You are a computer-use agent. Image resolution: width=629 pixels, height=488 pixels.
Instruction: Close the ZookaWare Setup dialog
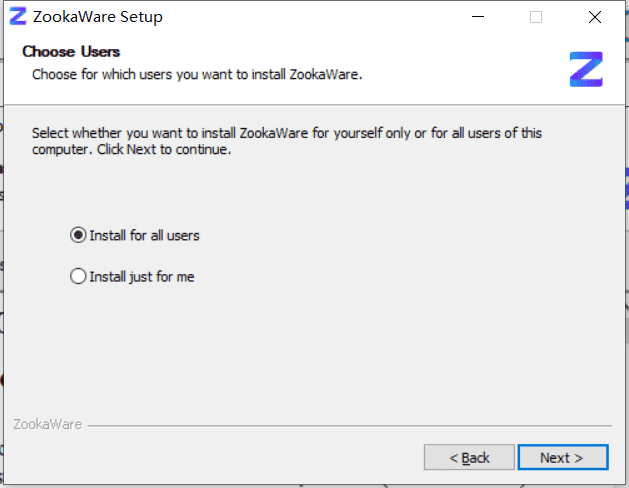(x=595, y=17)
